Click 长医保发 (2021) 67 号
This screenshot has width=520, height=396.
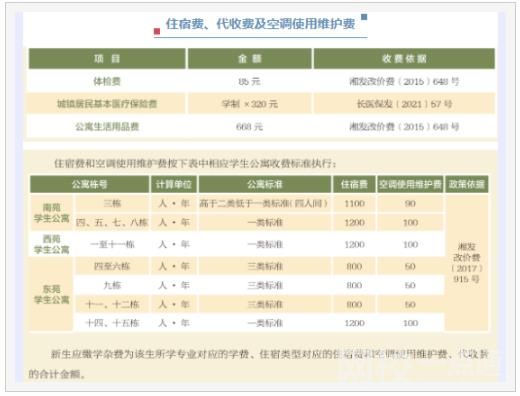[404, 104]
